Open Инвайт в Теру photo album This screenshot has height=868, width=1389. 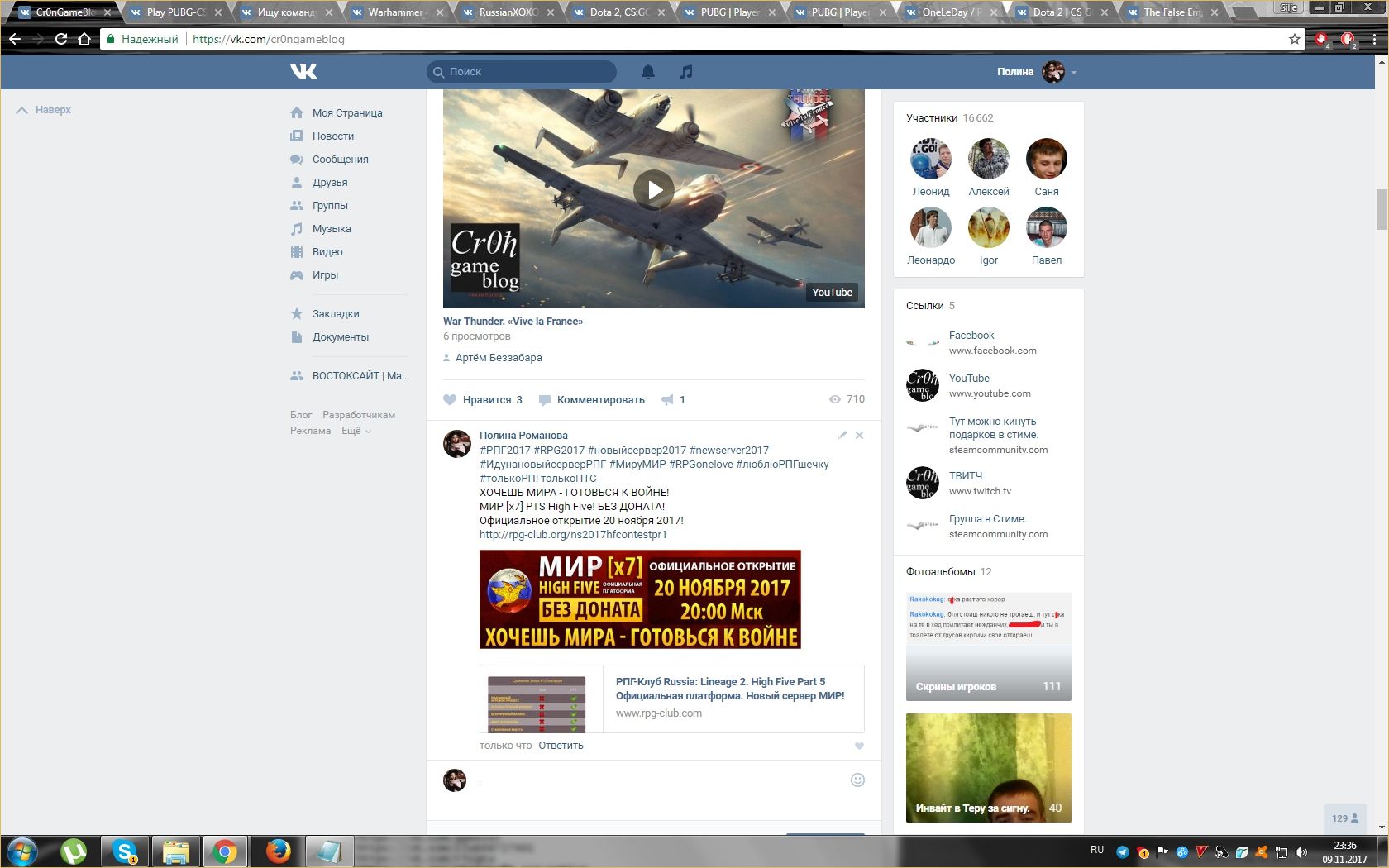click(x=989, y=768)
